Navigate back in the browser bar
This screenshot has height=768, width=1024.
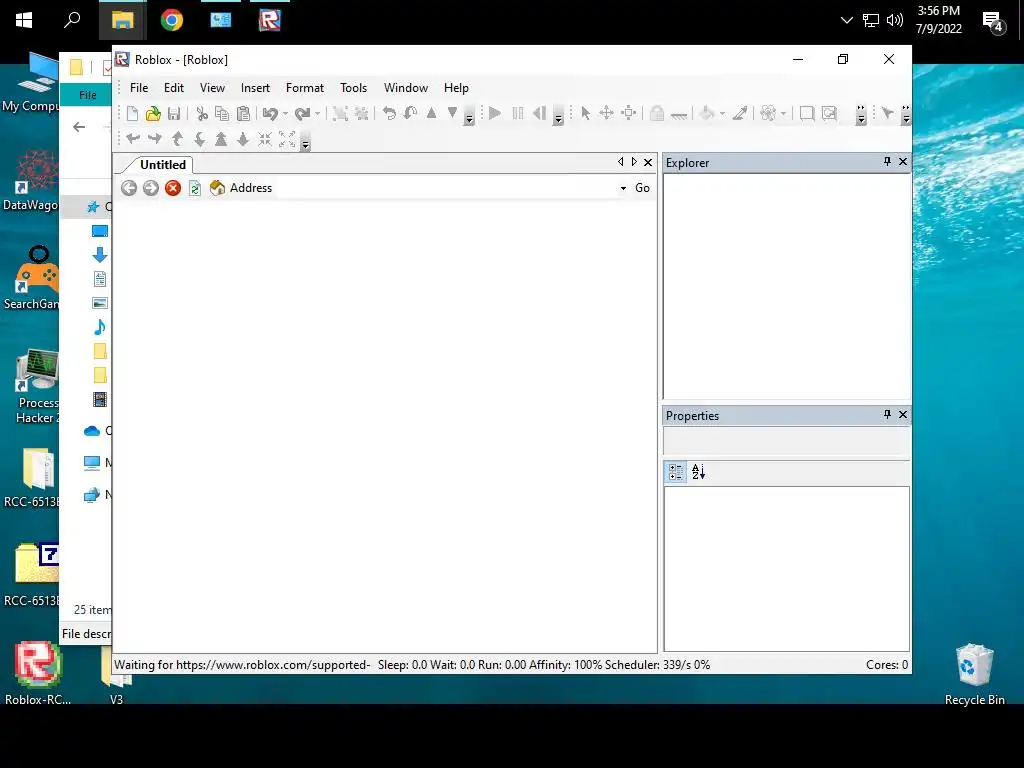pos(129,188)
